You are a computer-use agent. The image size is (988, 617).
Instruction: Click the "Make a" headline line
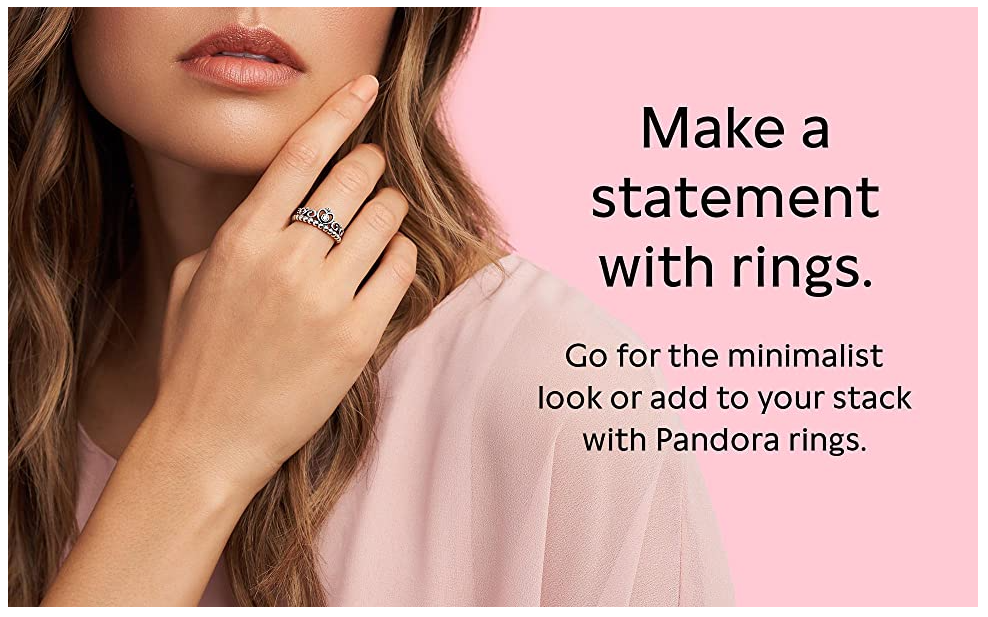point(735,127)
